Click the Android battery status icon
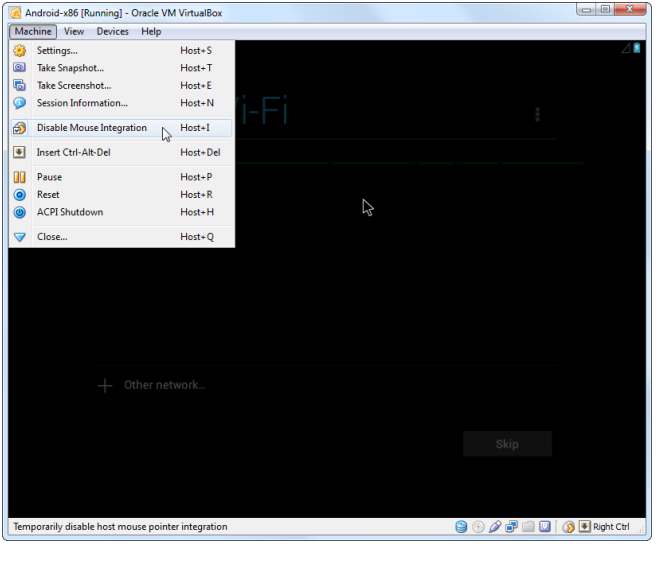This screenshot has height=561, width=668. (636, 48)
